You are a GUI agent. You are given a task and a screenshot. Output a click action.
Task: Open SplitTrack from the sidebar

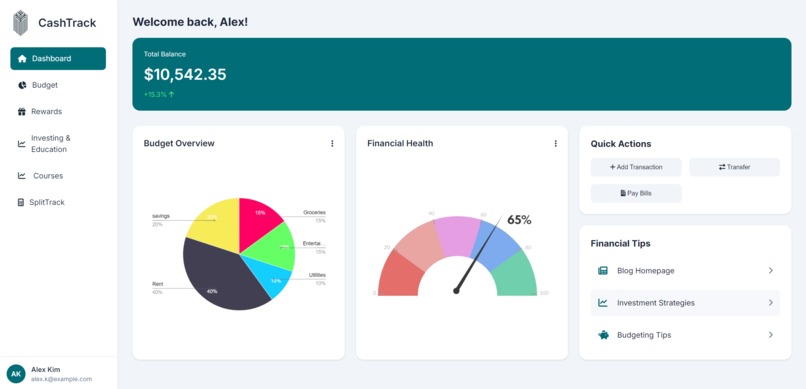pyautogui.click(x=58, y=202)
